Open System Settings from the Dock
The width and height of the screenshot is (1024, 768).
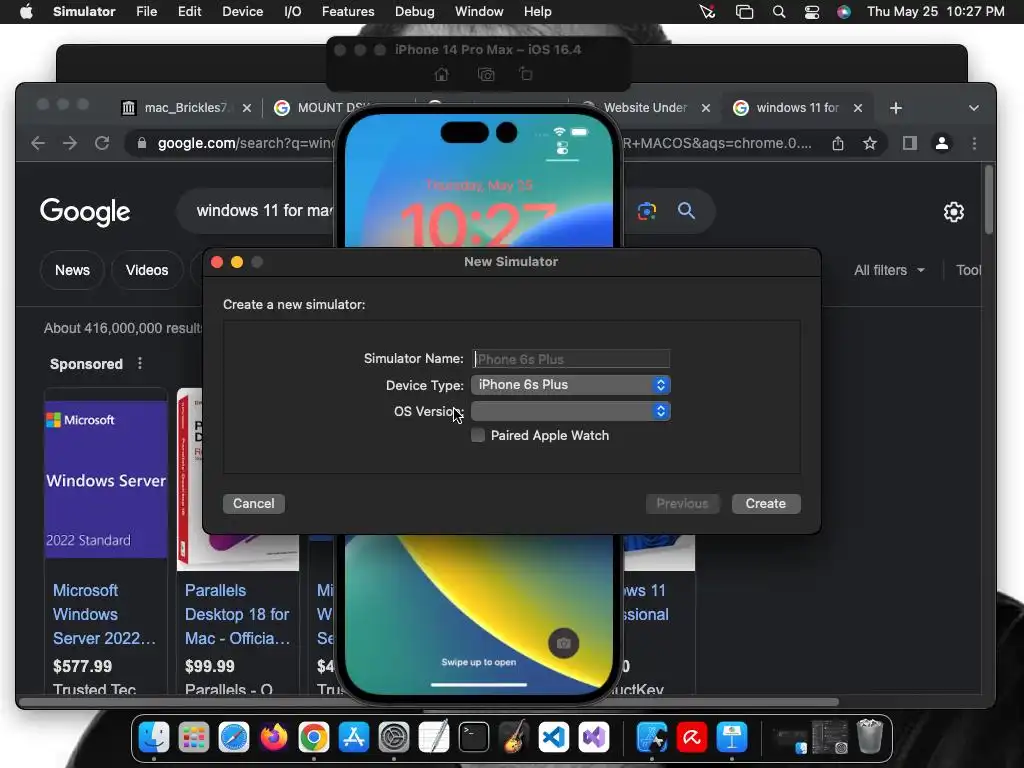coord(394,738)
